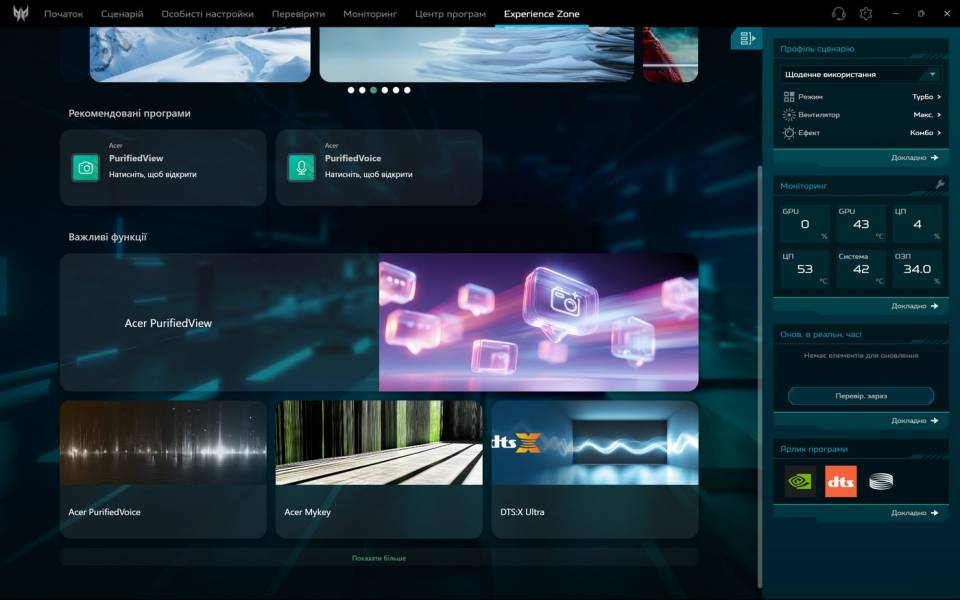Open Acer PurifiedView feature banner
The width and height of the screenshot is (960, 600).
click(x=379, y=322)
